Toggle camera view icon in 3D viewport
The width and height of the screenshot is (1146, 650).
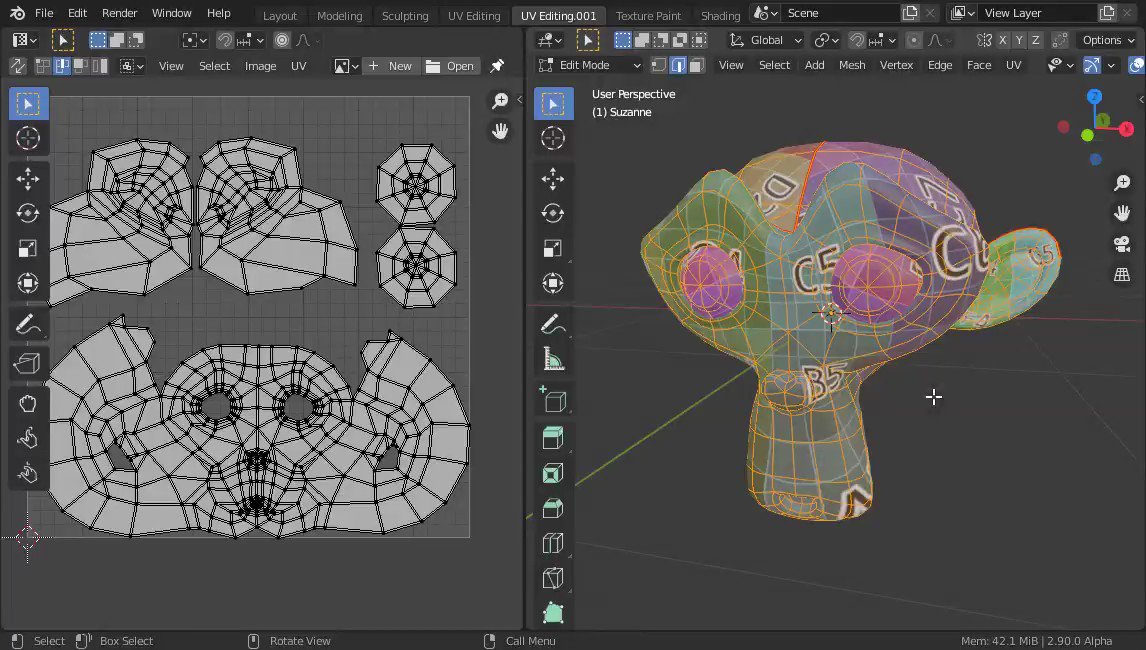pyautogui.click(x=1122, y=243)
